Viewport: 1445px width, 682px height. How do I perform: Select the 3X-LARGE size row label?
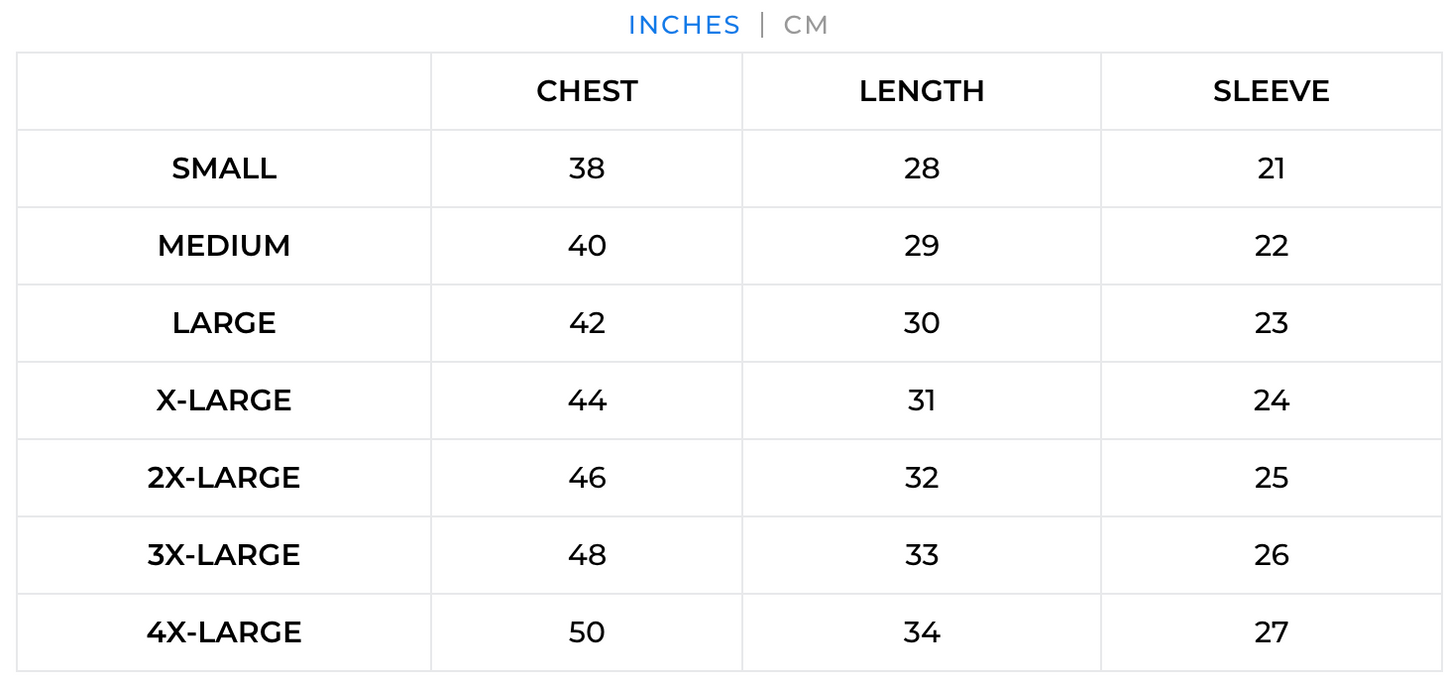224,555
